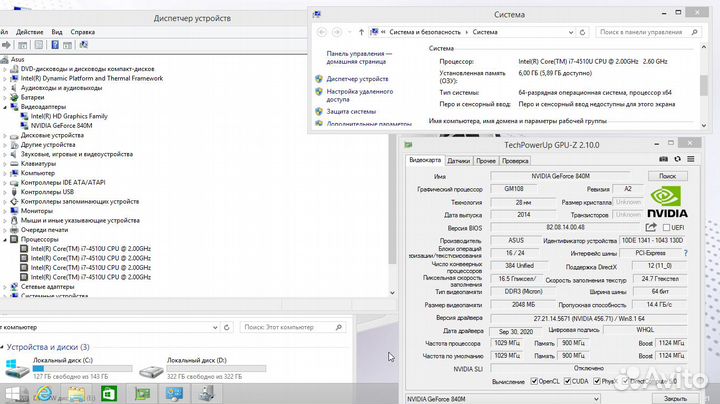Open Диспетчер устройств link in System
This screenshot has height=404, width=720.
pos(357,79)
